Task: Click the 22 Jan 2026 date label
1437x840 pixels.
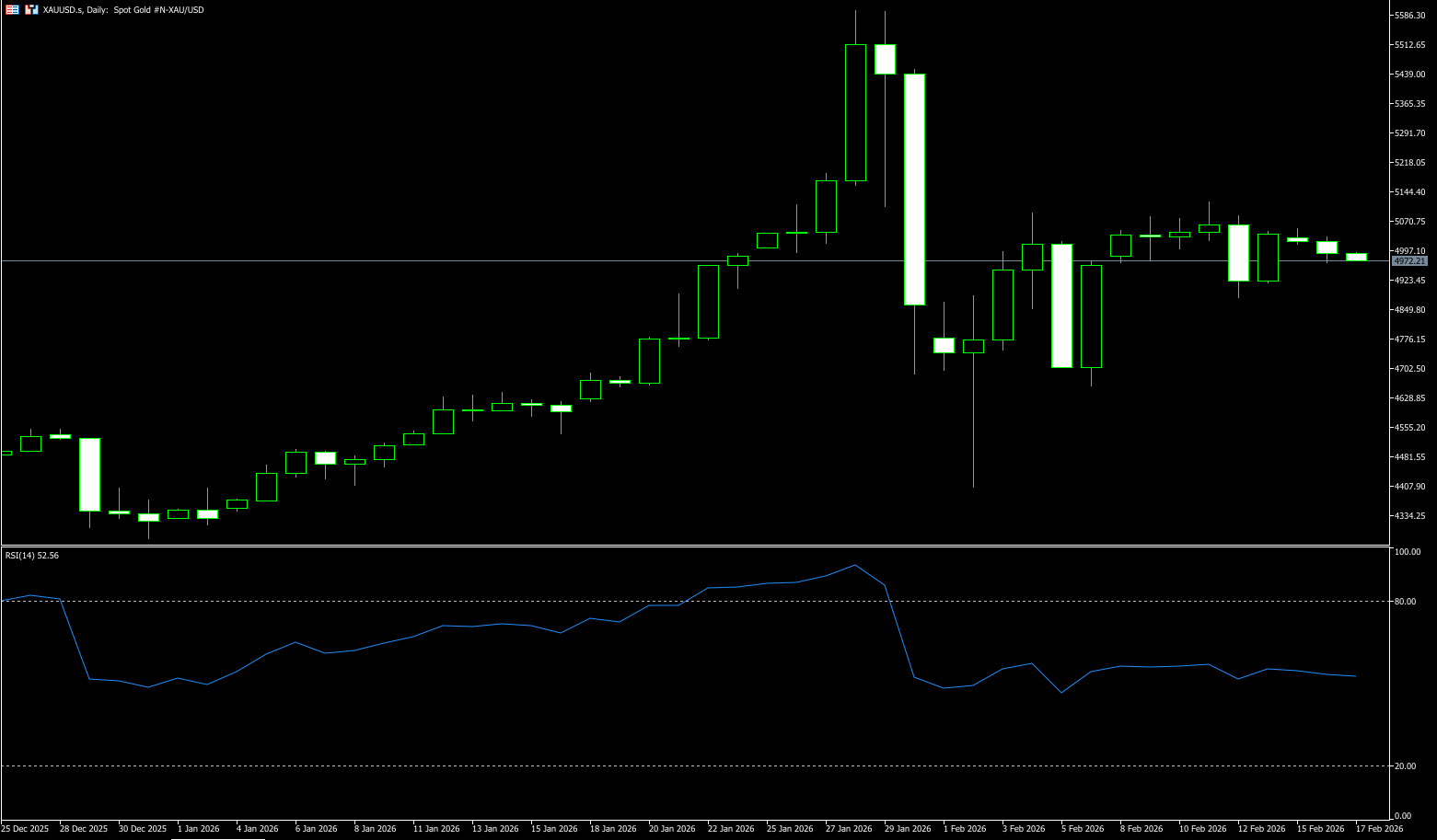Action: (x=731, y=829)
